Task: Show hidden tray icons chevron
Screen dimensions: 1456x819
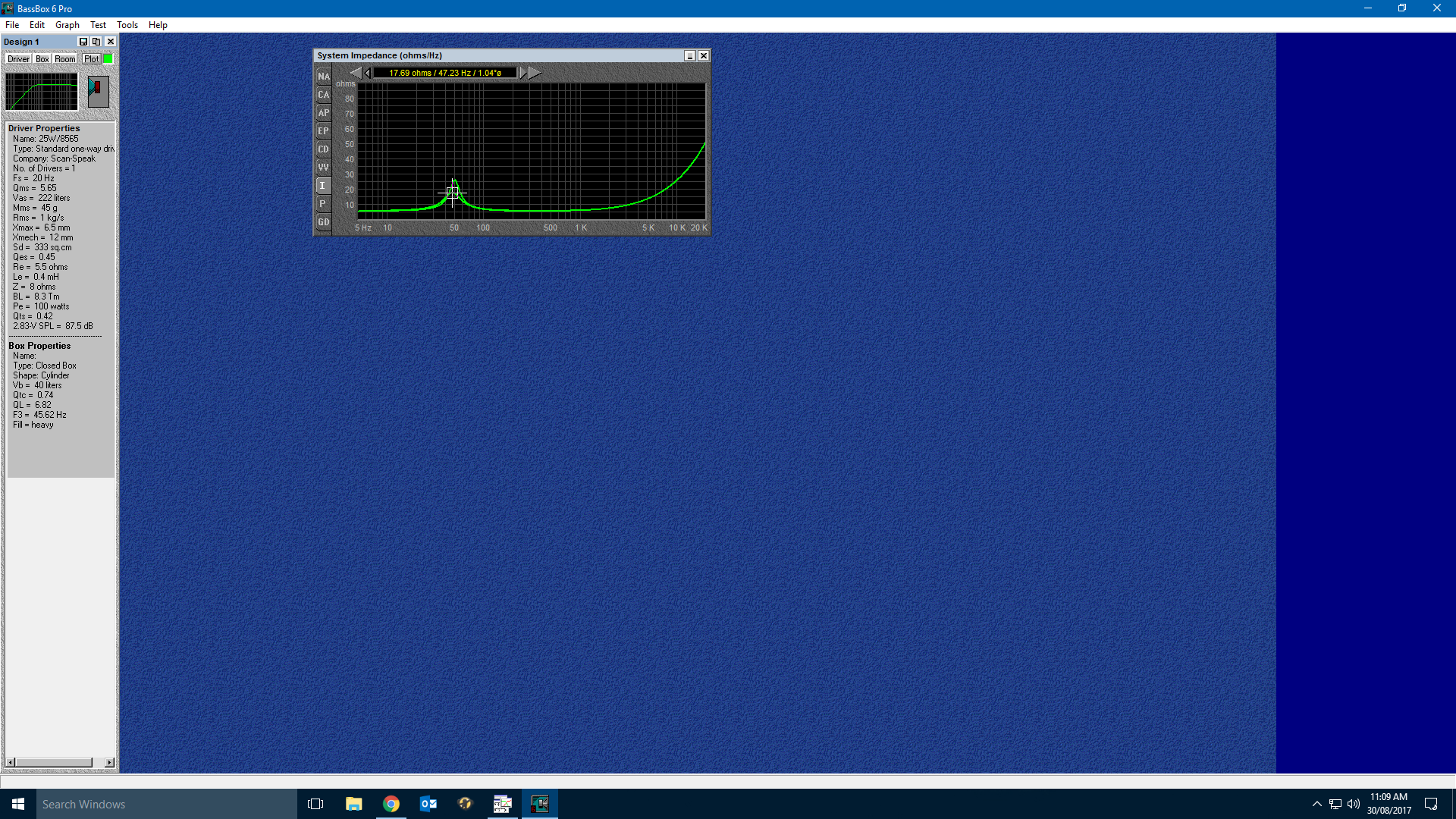Action: point(1316,804)
